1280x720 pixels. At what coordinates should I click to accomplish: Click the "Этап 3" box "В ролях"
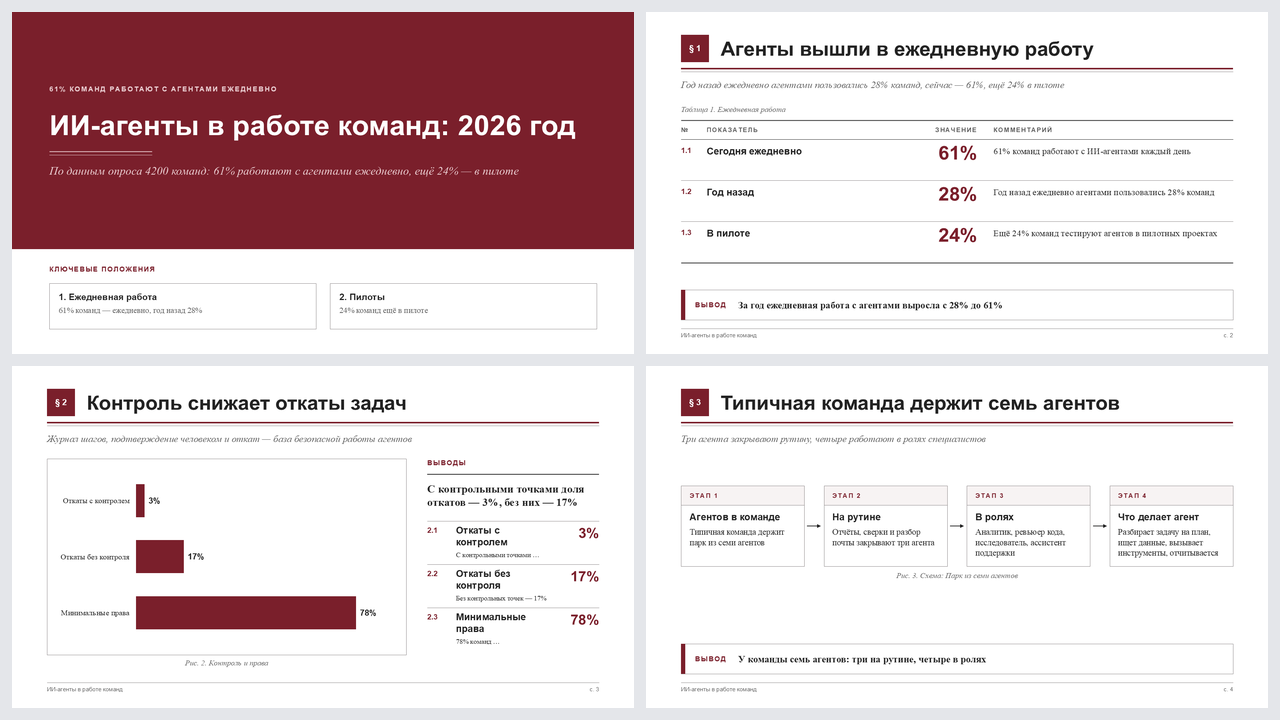pyautogui.click(x=1029, y=526)
